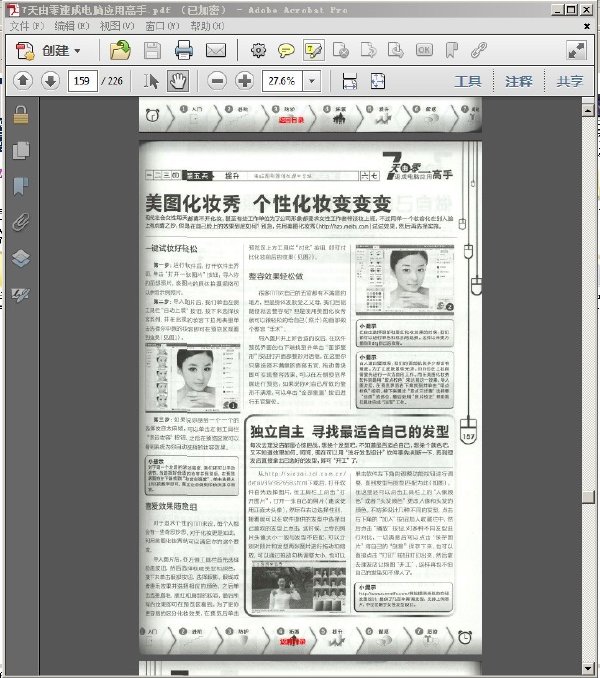
Task: Add a sticky note comment
Action: (x=286, y=51)
